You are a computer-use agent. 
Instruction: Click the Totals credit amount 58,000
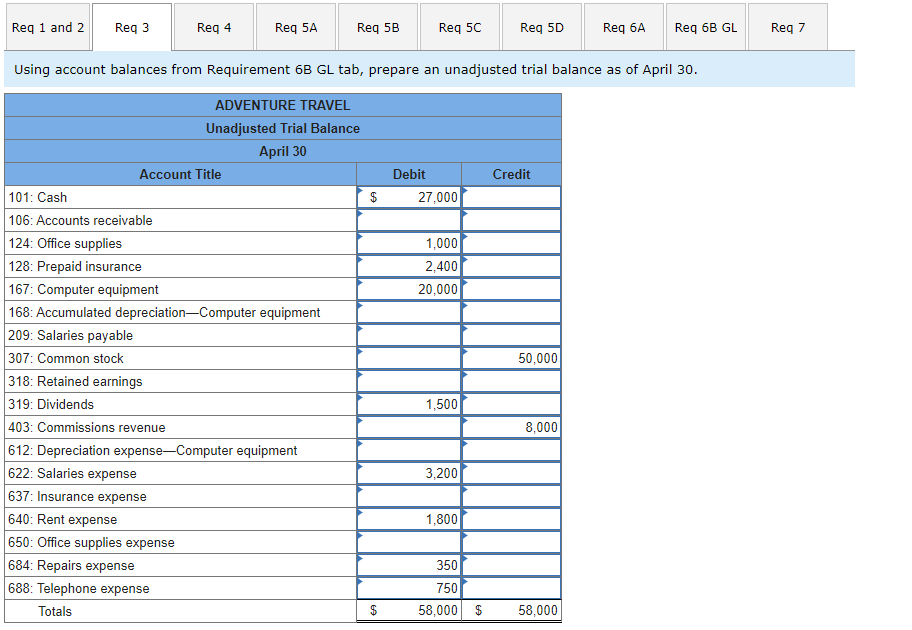(538, 610)
